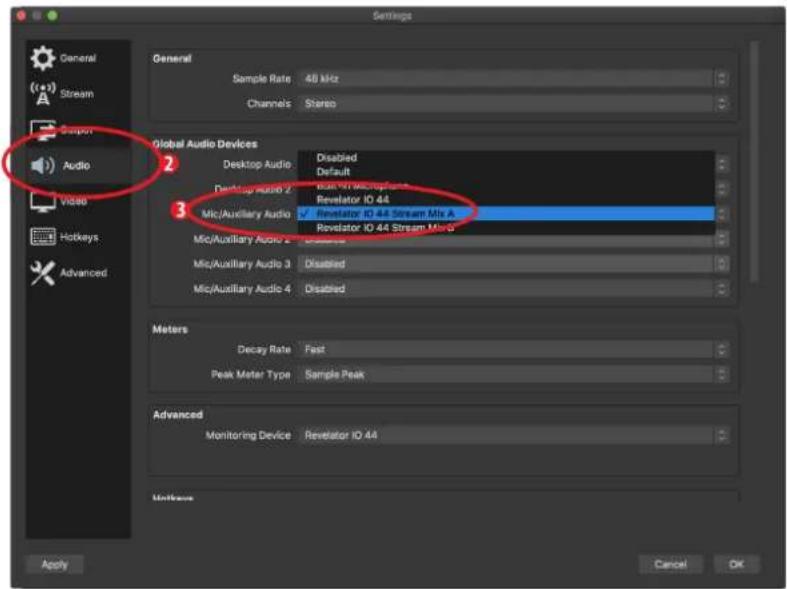Click the OK button
The width and height of the screenshot is (787, 589).
tap(736, 564)
